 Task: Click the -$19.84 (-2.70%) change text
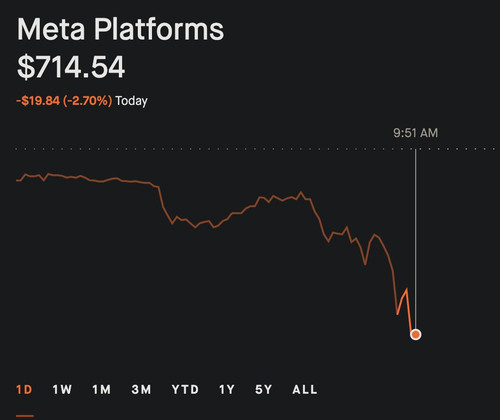(64, 100)
